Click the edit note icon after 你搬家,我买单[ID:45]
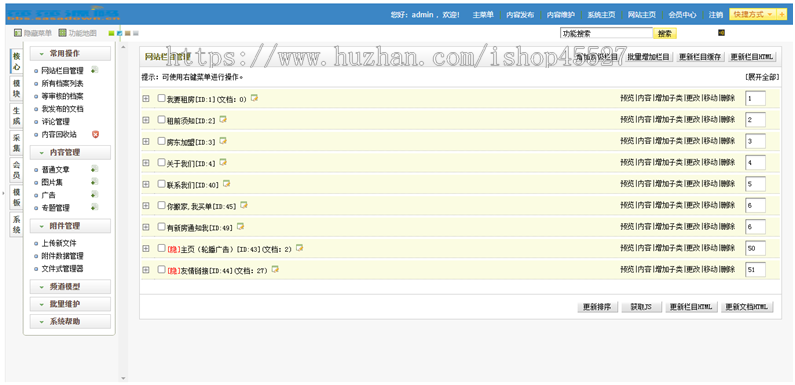This screenshot has height=385, width=795. [x=244, y=205]
